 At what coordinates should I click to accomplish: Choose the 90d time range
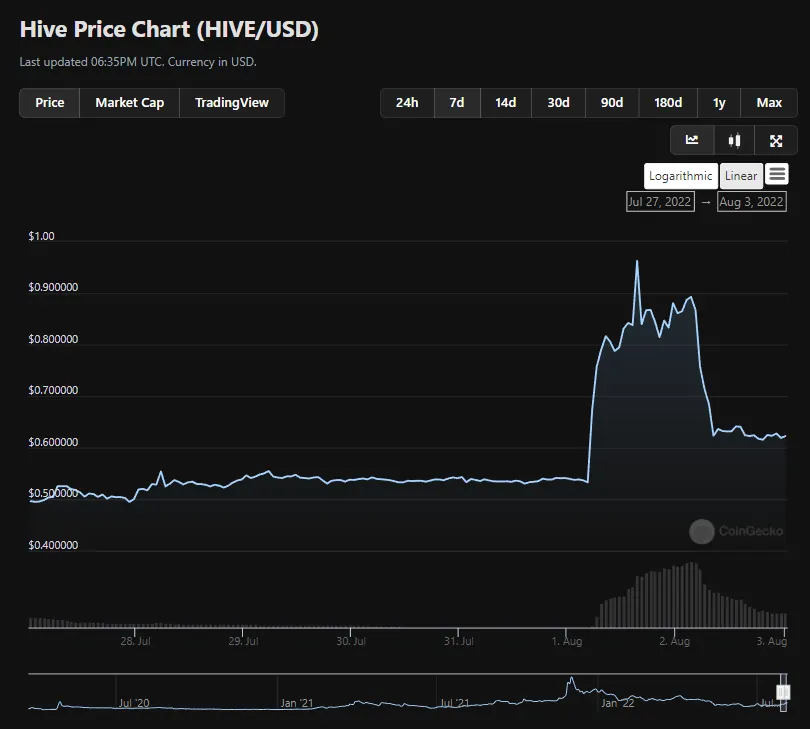pyautogui.click(x=612, y=103)
